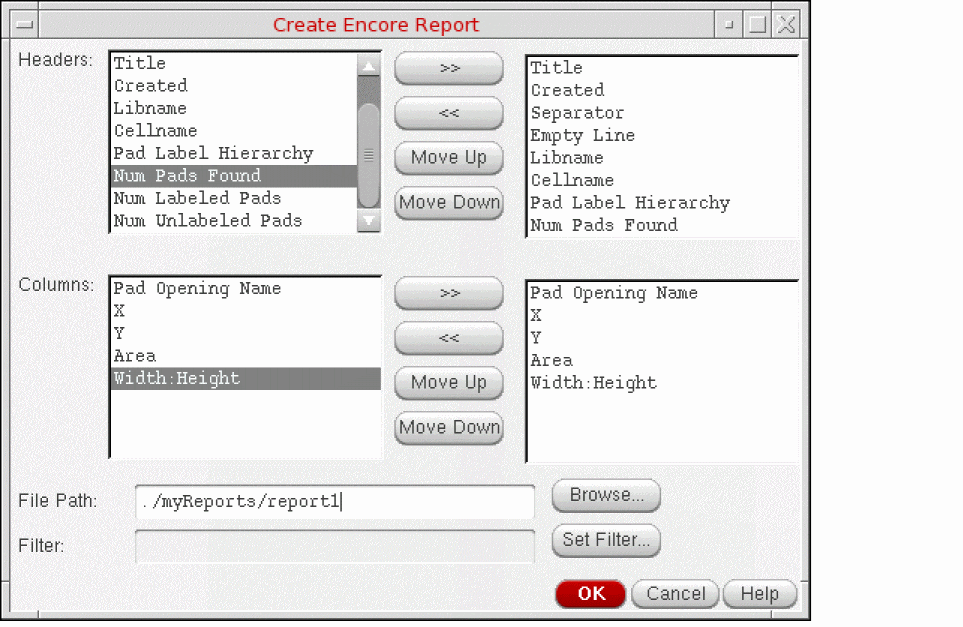The image size is (963, 627).
Task: Select Num Unlabeled Pads header
Action: (x=234, y=220)
